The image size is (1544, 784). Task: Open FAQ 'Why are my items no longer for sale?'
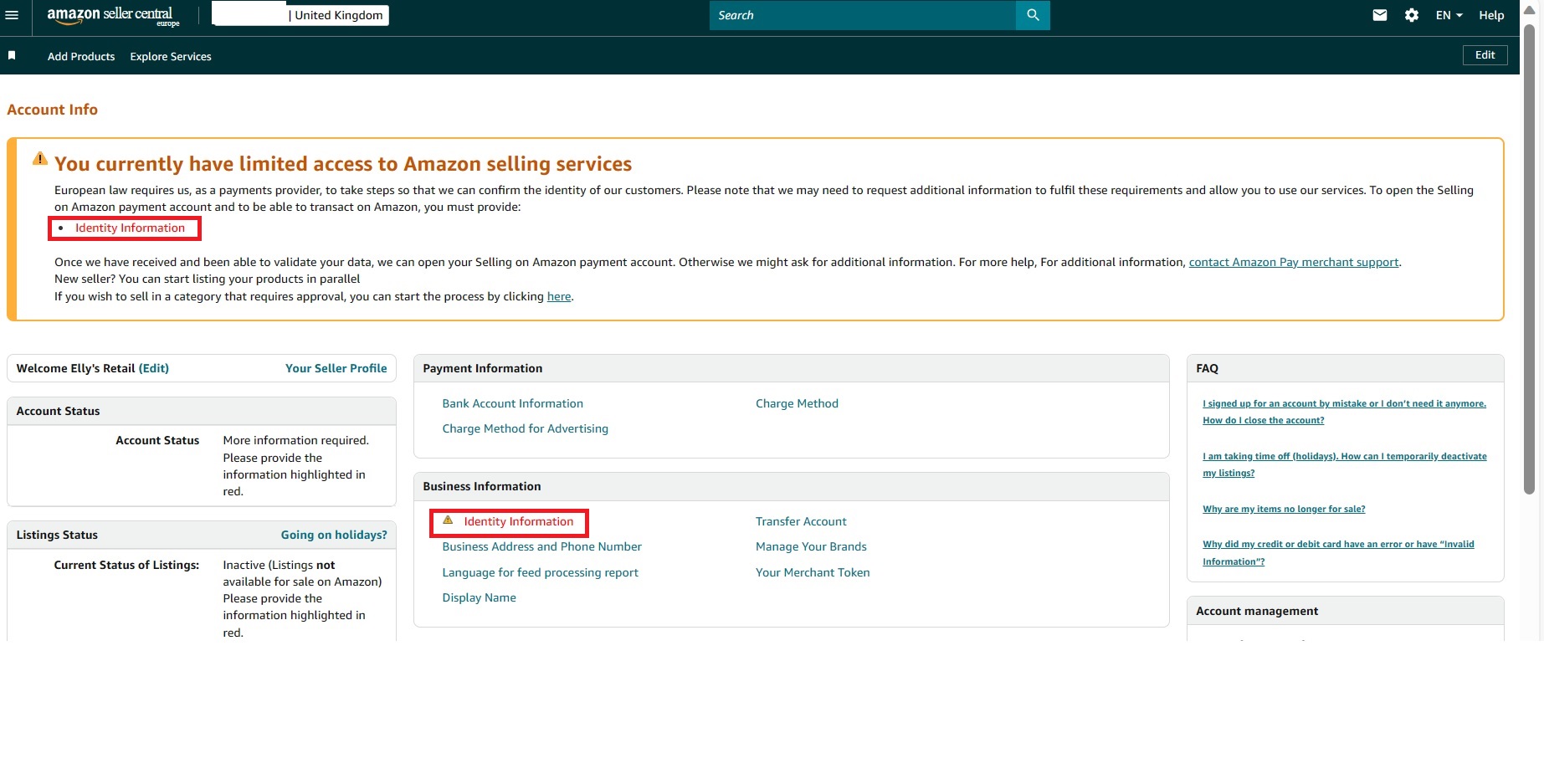pyautogui.click(x=1284, y=509)
